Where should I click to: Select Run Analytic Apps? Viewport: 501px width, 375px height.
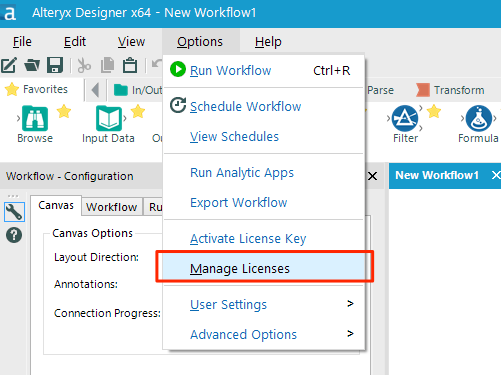[x=263, y=173]
